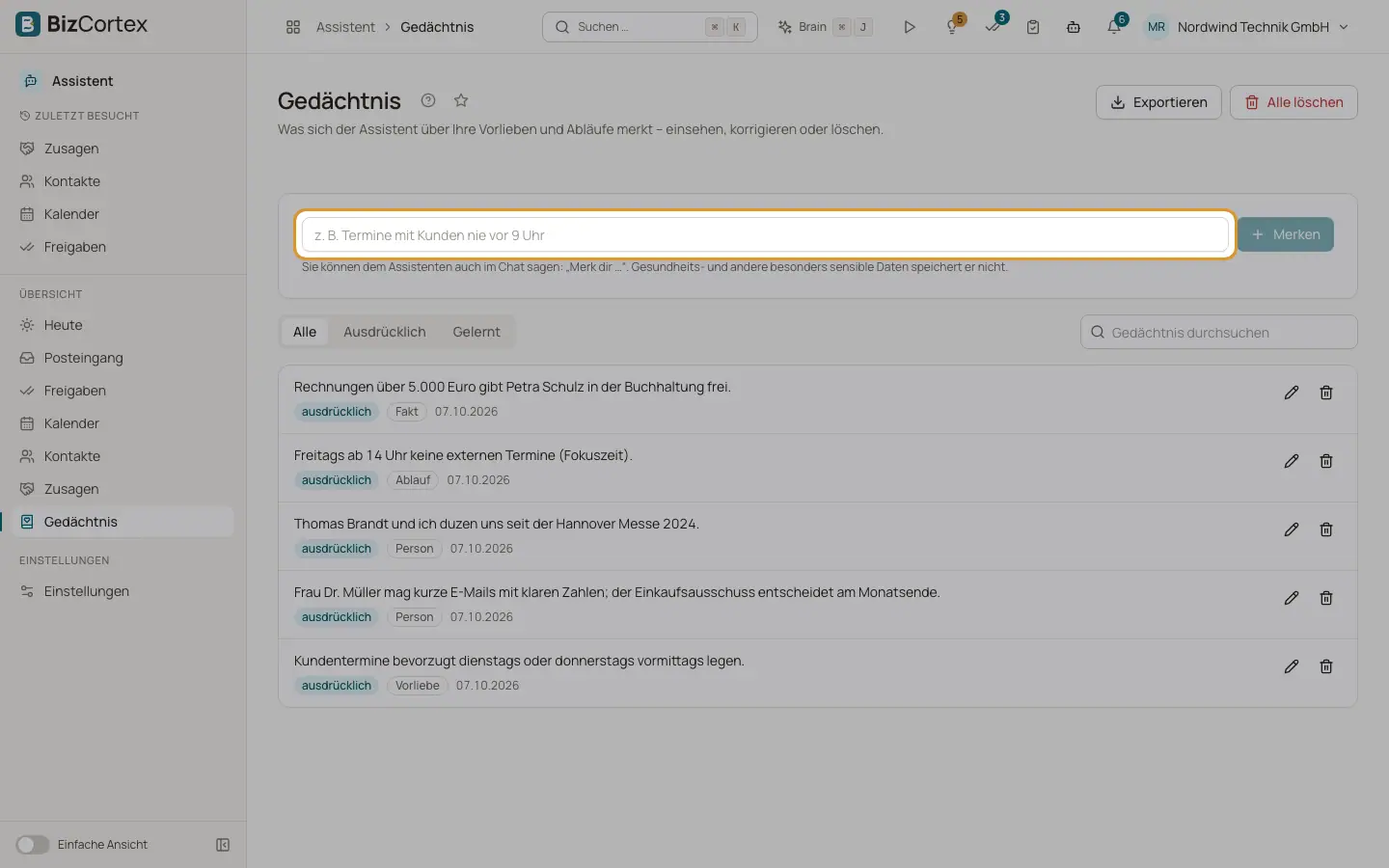Image resolution: width=1389 pixels, height=868 pixels.
Task: Click the help question mark next to Gedächtnis title
Action: coord(428,100)
